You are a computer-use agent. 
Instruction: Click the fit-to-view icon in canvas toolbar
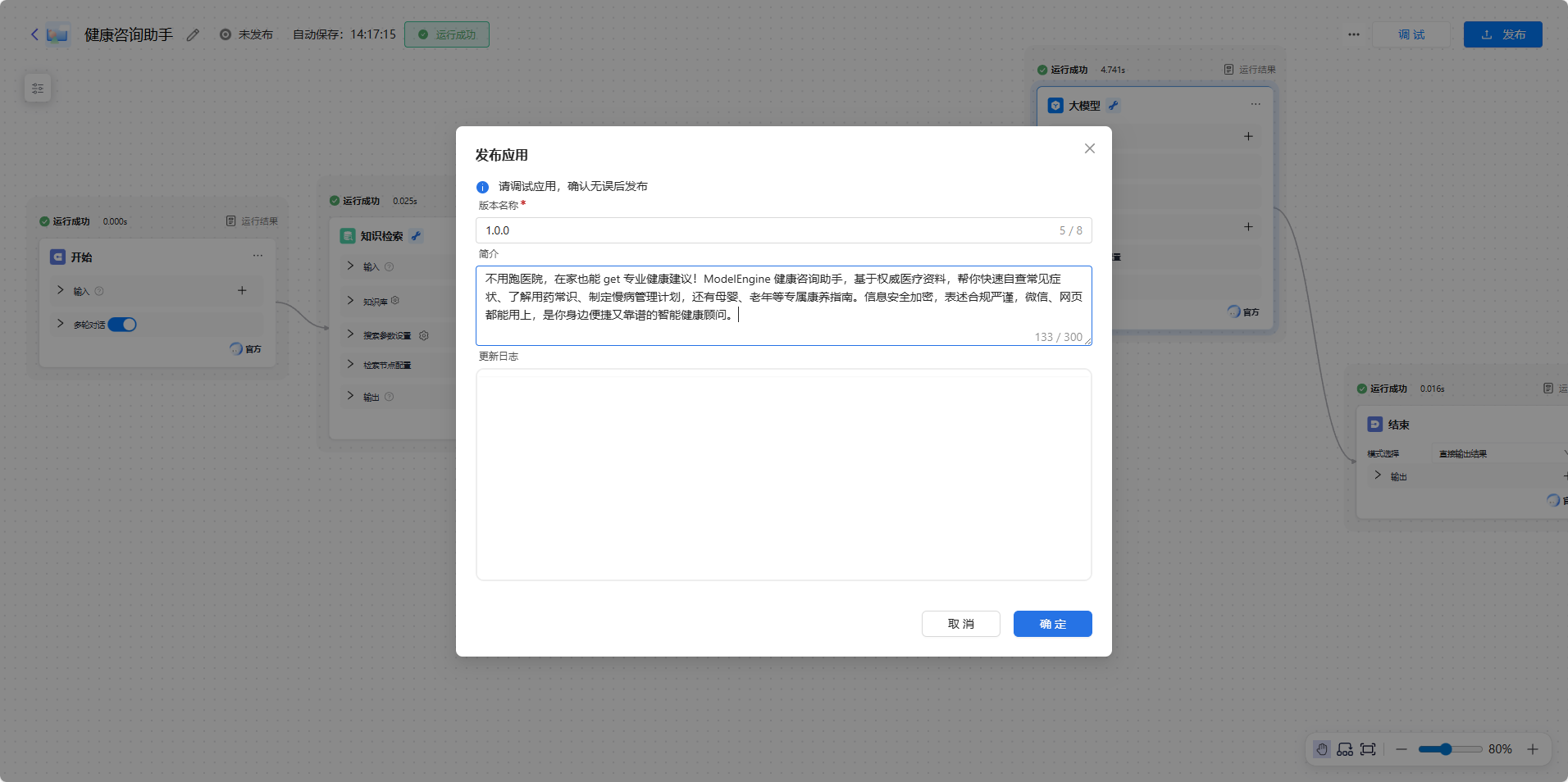pos(1367,748)
